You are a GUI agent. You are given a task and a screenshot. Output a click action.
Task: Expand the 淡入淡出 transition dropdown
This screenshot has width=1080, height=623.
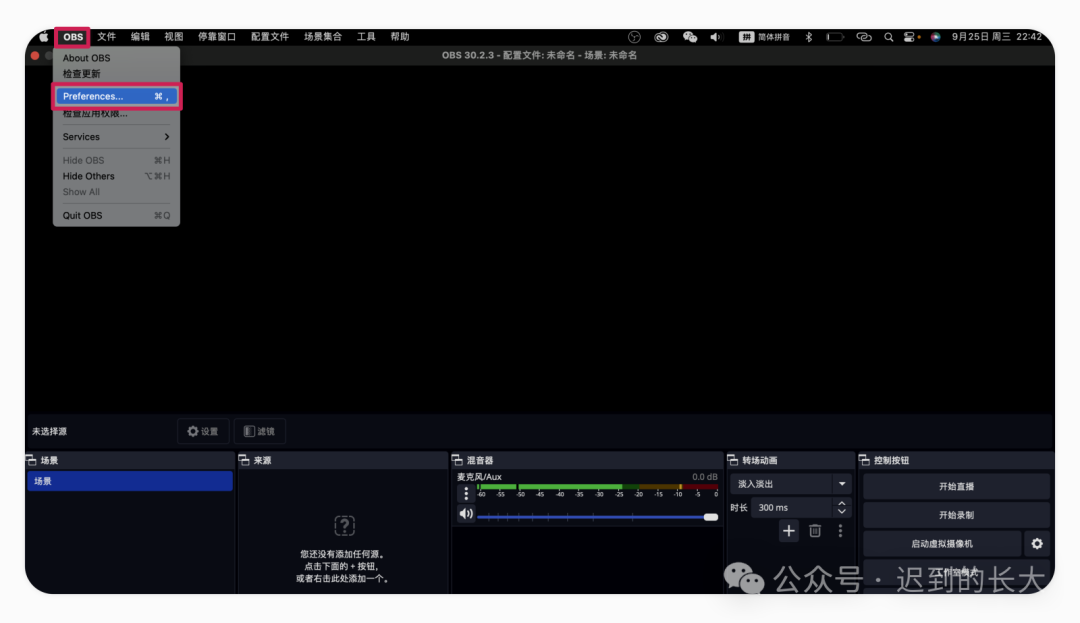tap(840, 484)
